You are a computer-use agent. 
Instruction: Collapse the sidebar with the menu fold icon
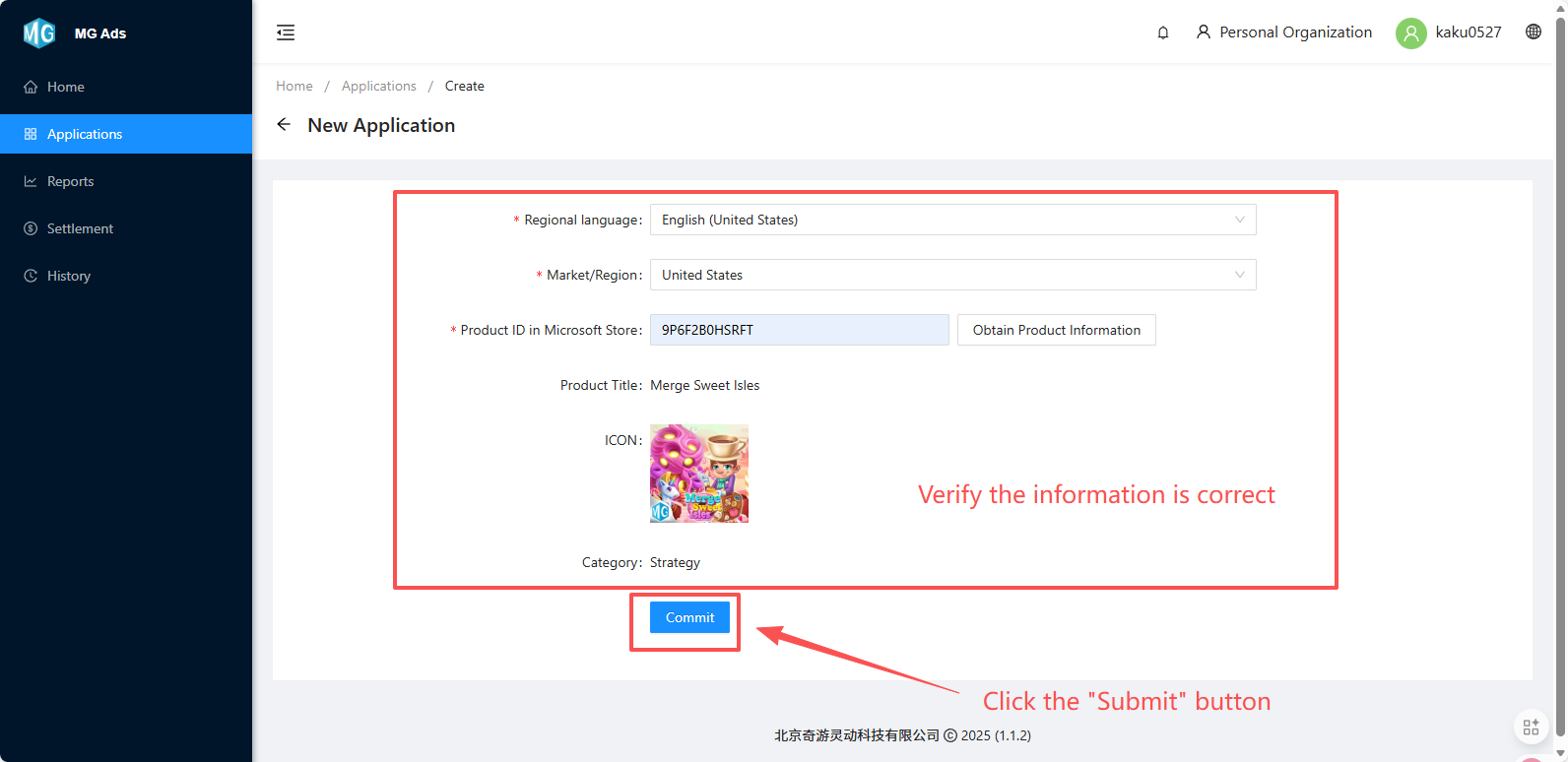[x=286, y=32]
